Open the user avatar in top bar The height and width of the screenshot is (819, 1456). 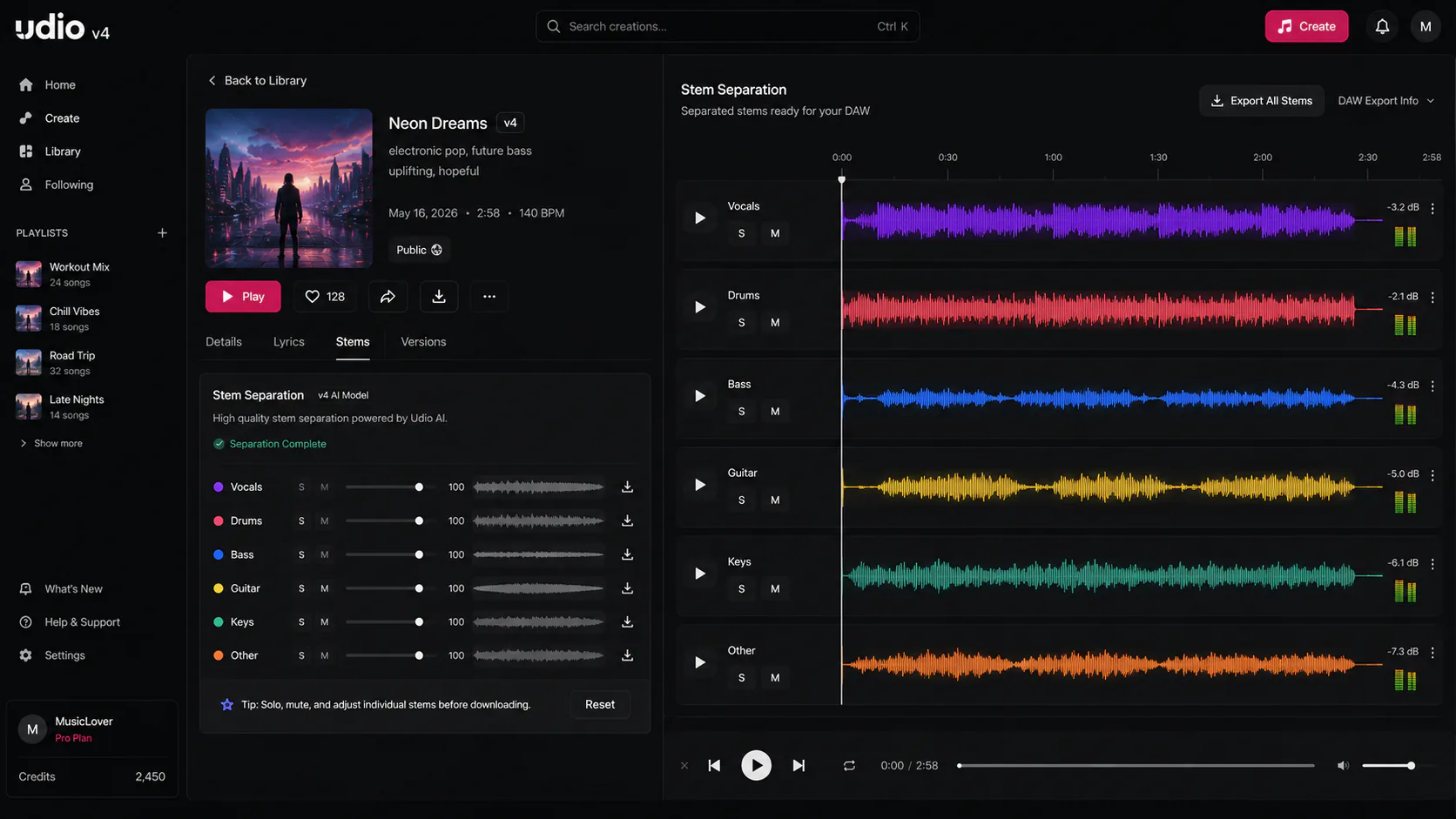(x=1426, y=26)
